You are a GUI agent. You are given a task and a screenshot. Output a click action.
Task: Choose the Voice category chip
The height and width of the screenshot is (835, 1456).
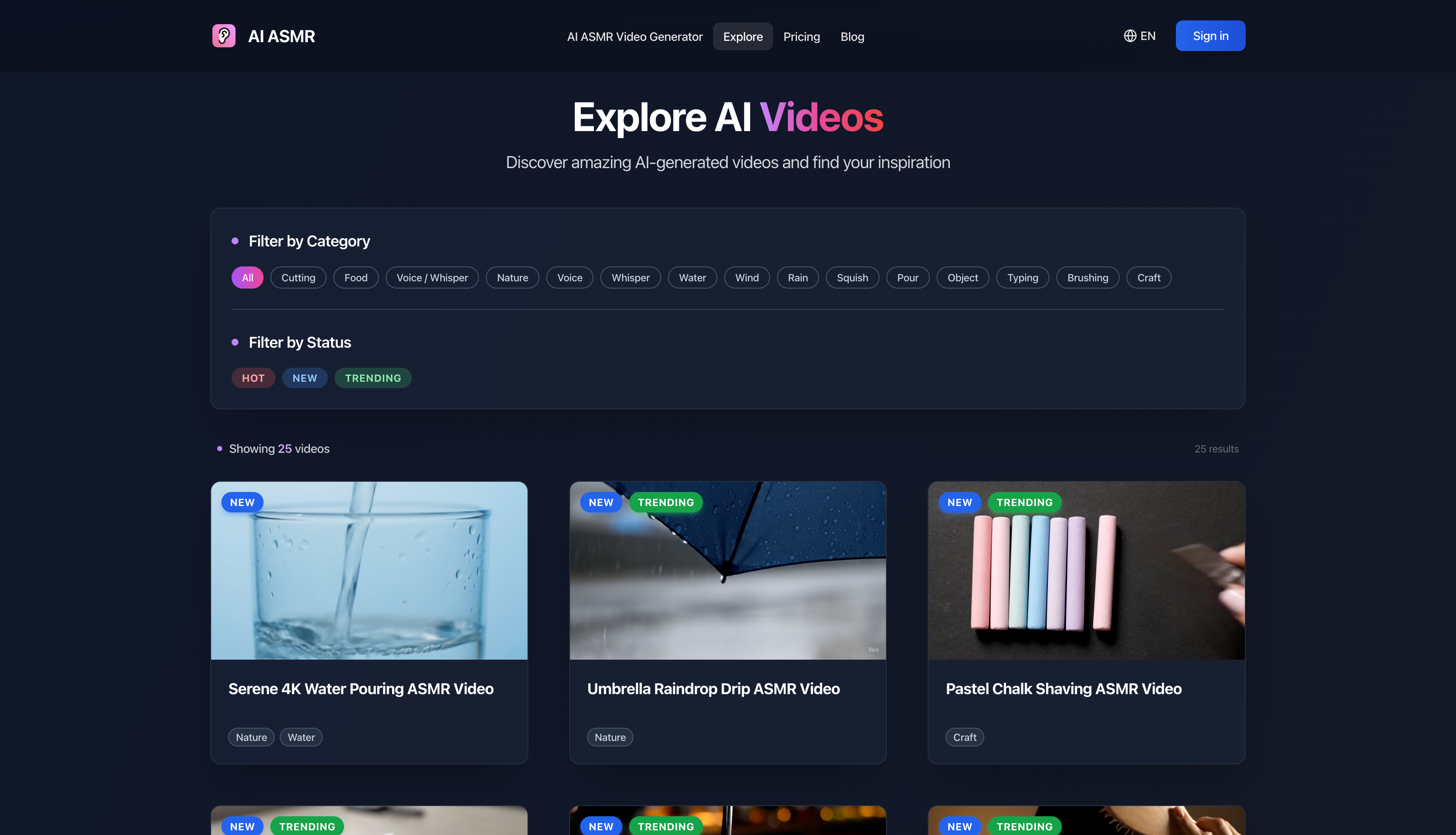pyautogui.click(x=570, y=277)
